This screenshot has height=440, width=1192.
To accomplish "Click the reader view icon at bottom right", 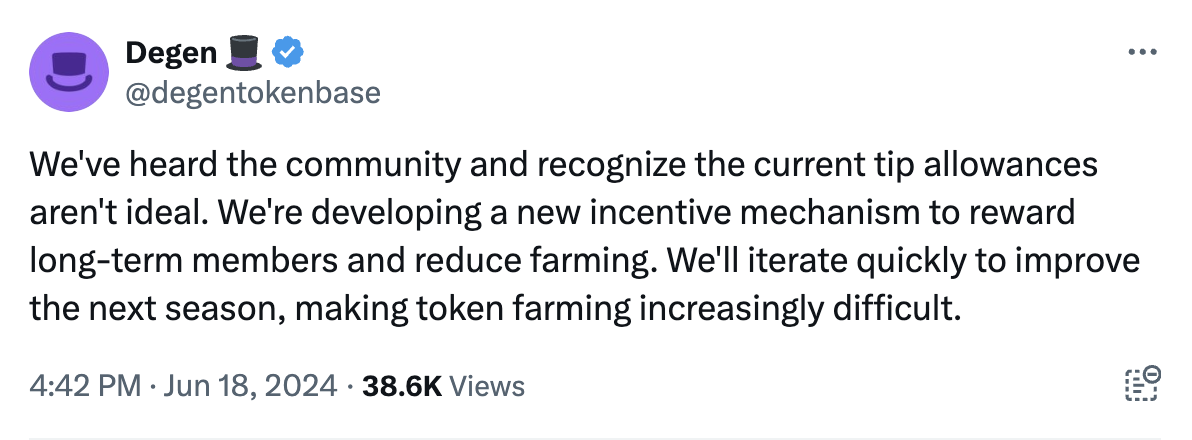I will (x=1142, y=384).
